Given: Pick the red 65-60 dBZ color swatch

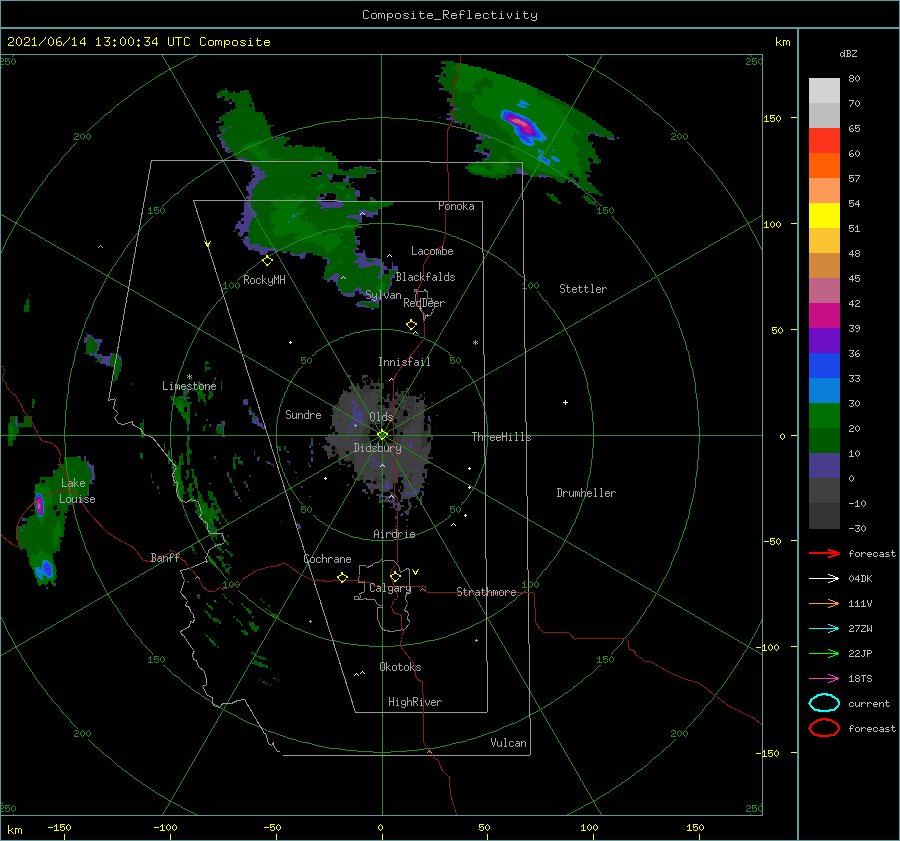Looking at the screenshot, I should click(x=824, y=140).
